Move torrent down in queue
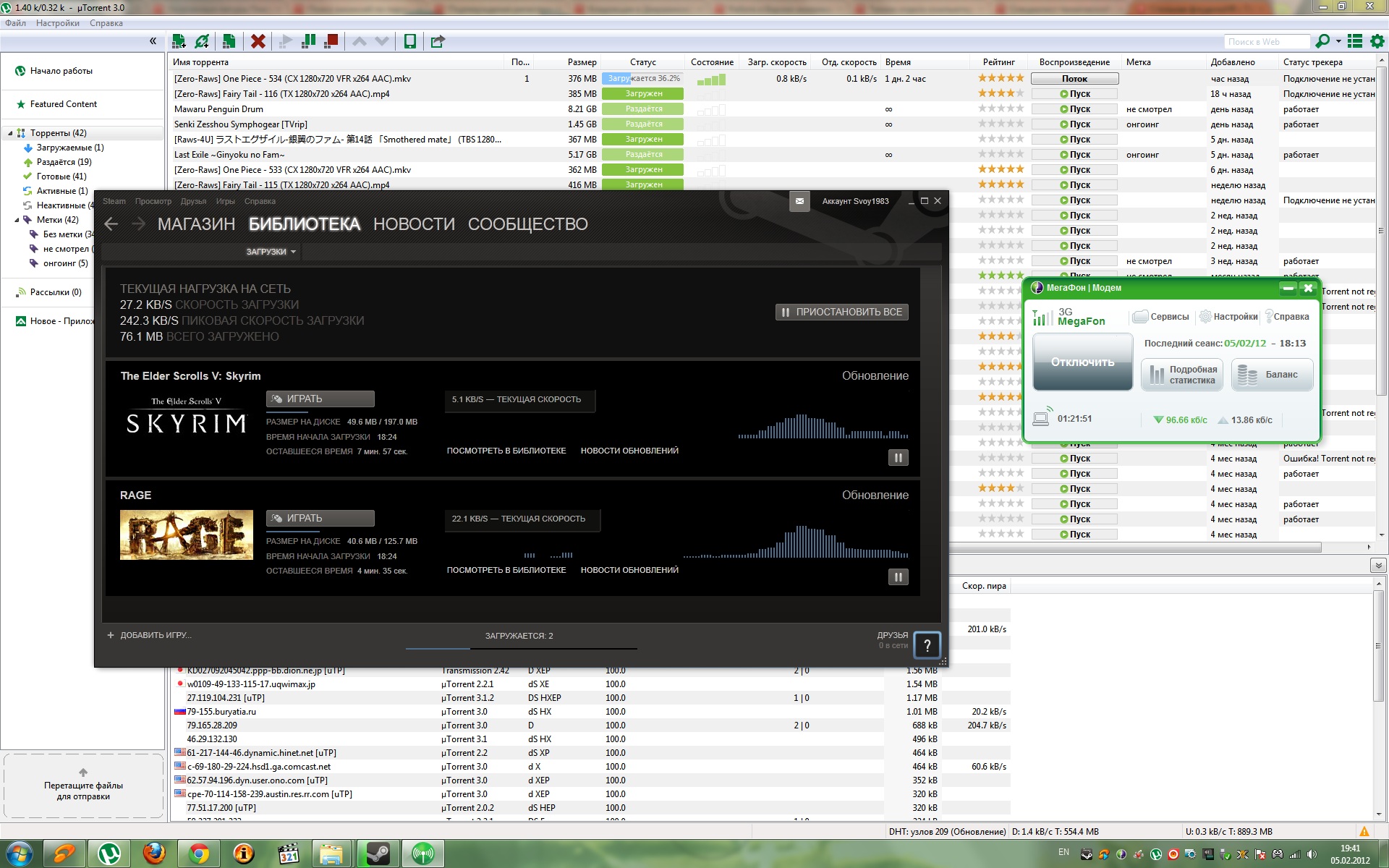The width and height of the screenshot is (1389, 868). pos(382,41)
